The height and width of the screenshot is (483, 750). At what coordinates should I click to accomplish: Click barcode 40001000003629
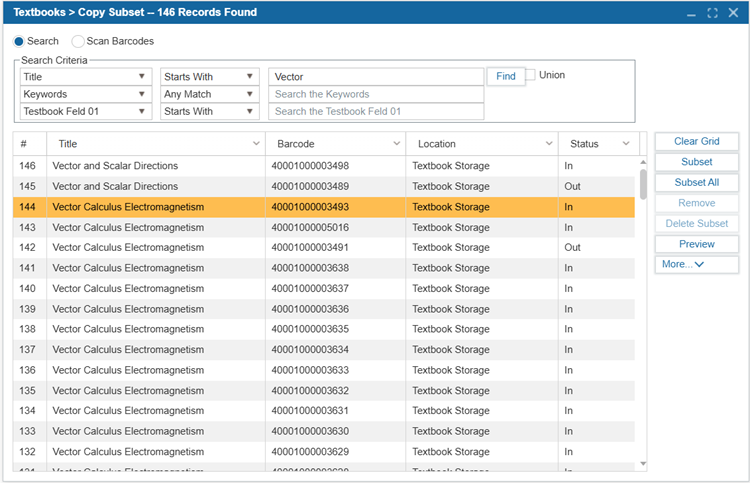pos(310,452)
